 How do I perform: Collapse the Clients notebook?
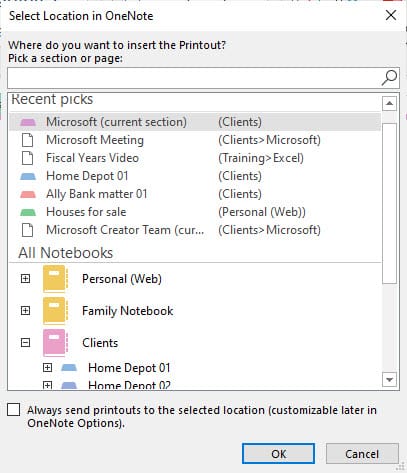(x=25, y=343)
